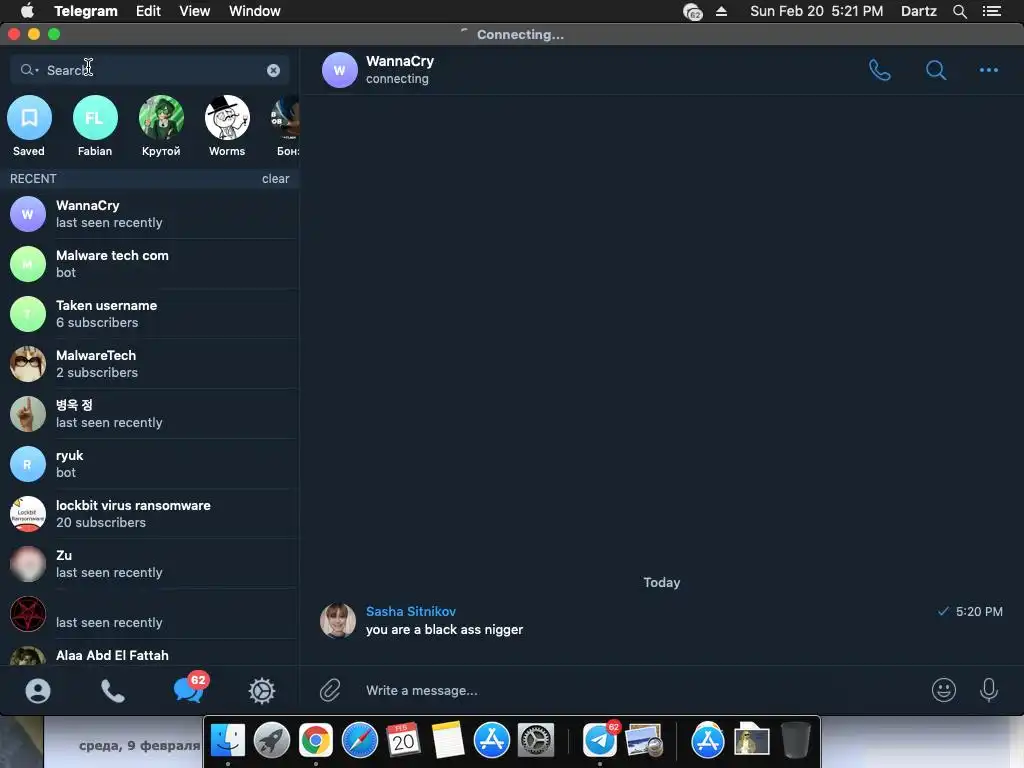Click Sasha Sitnikov message avatar
Screen dimensions: 1024x768
click(x=338, y=620)
